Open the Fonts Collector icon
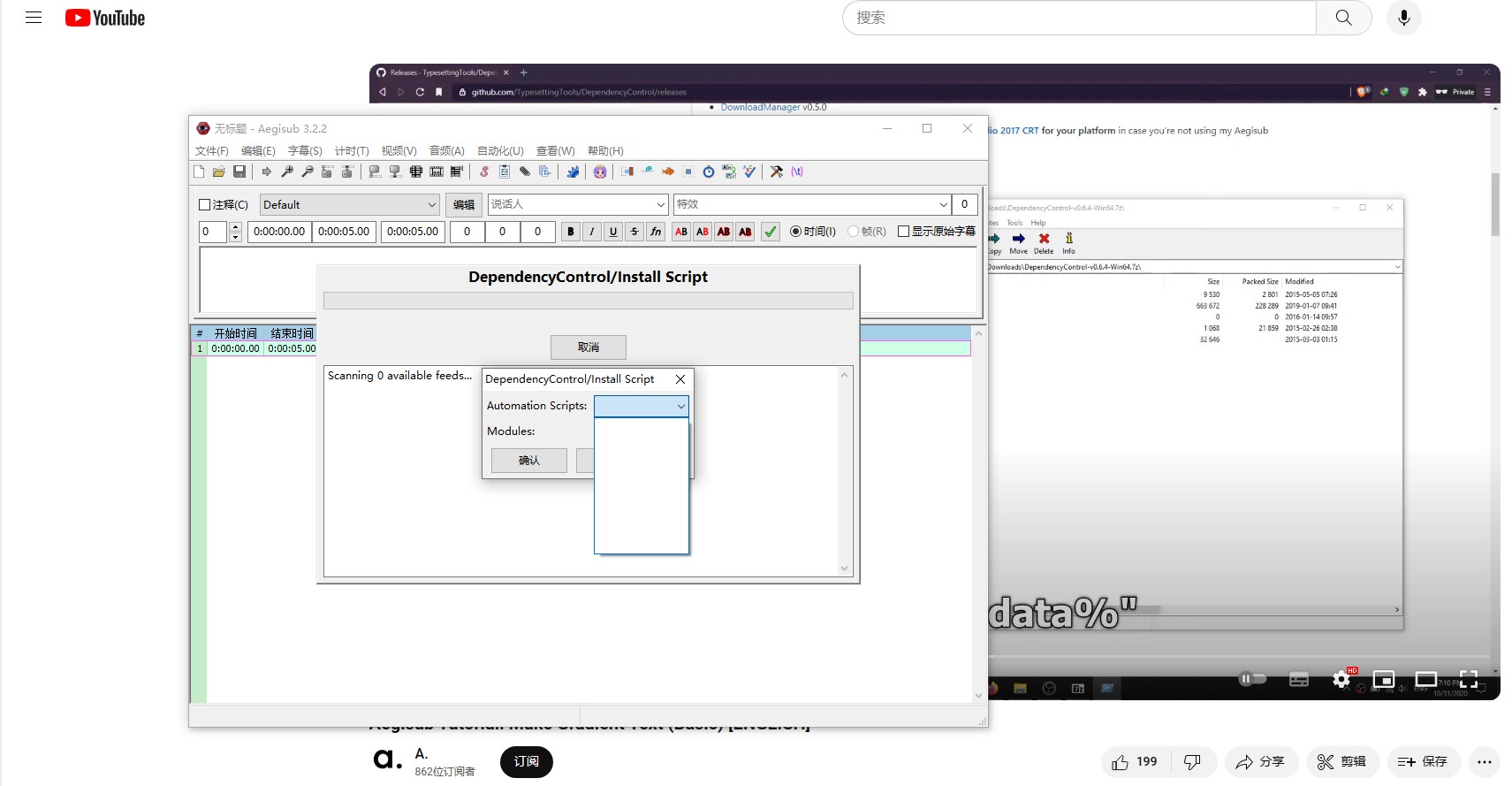 pyautogui.click(x=545, y=172)
